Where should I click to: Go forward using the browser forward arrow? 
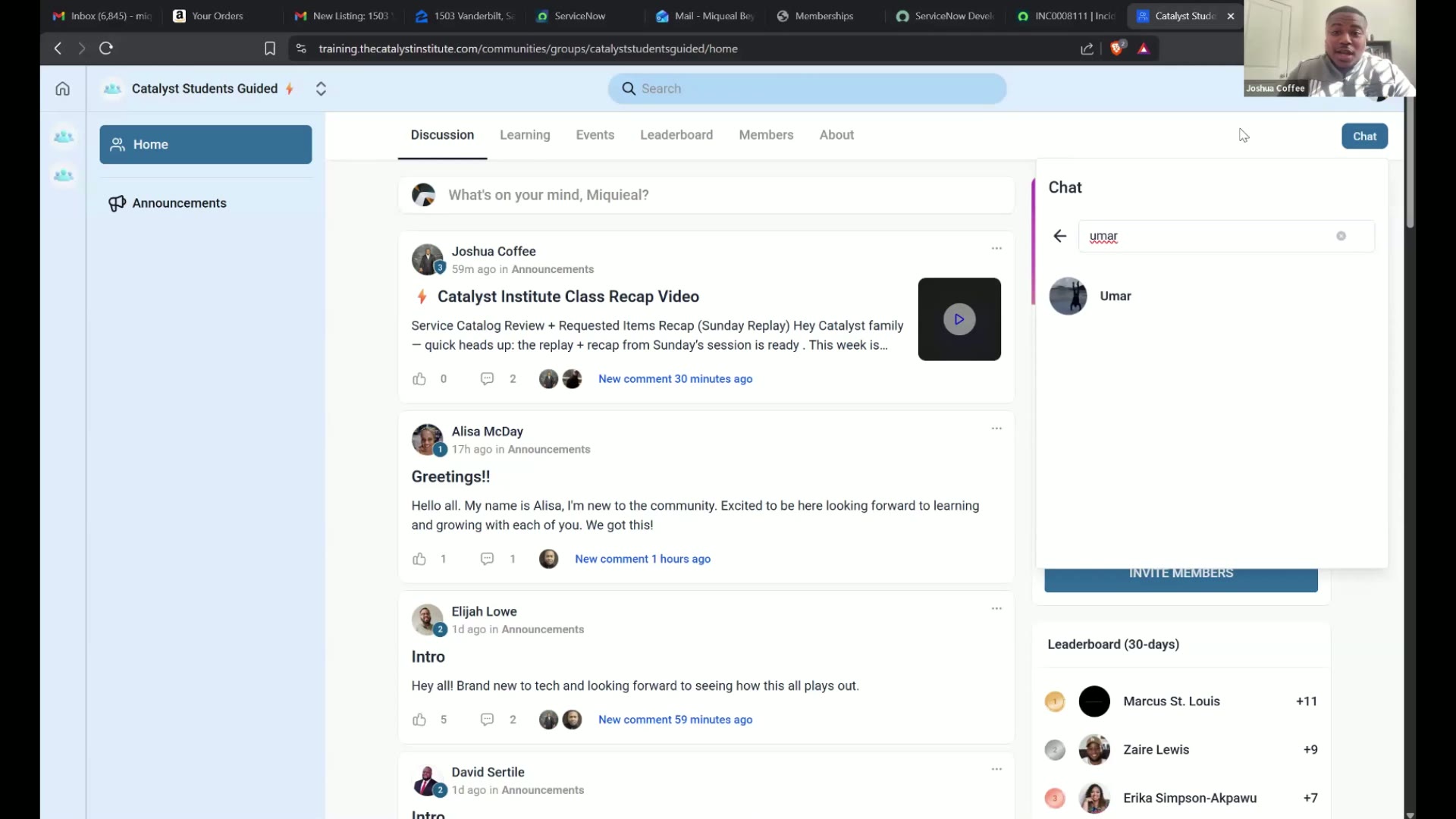(x=82, y=49)
